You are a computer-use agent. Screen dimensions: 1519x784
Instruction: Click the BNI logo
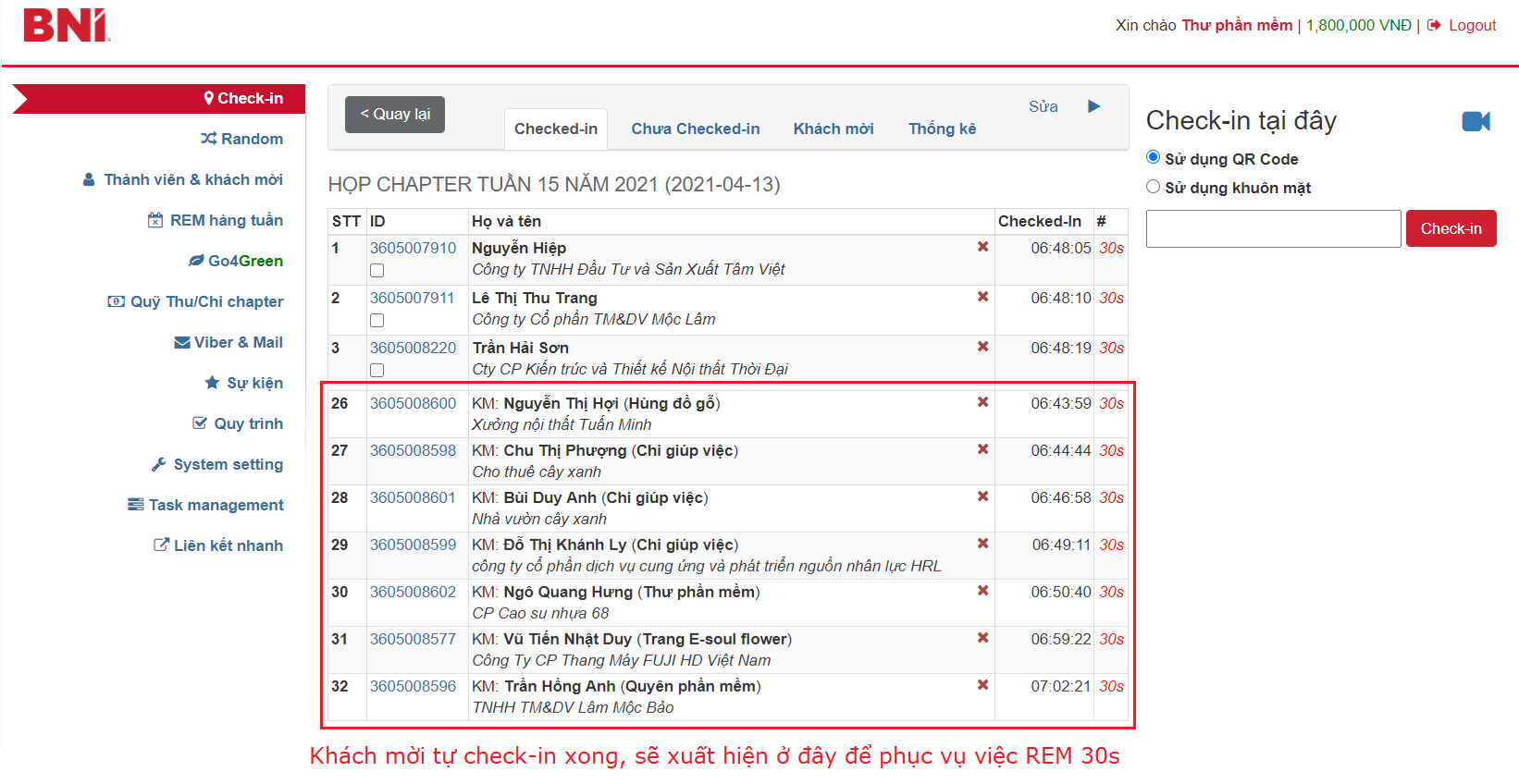pos(67,26)
